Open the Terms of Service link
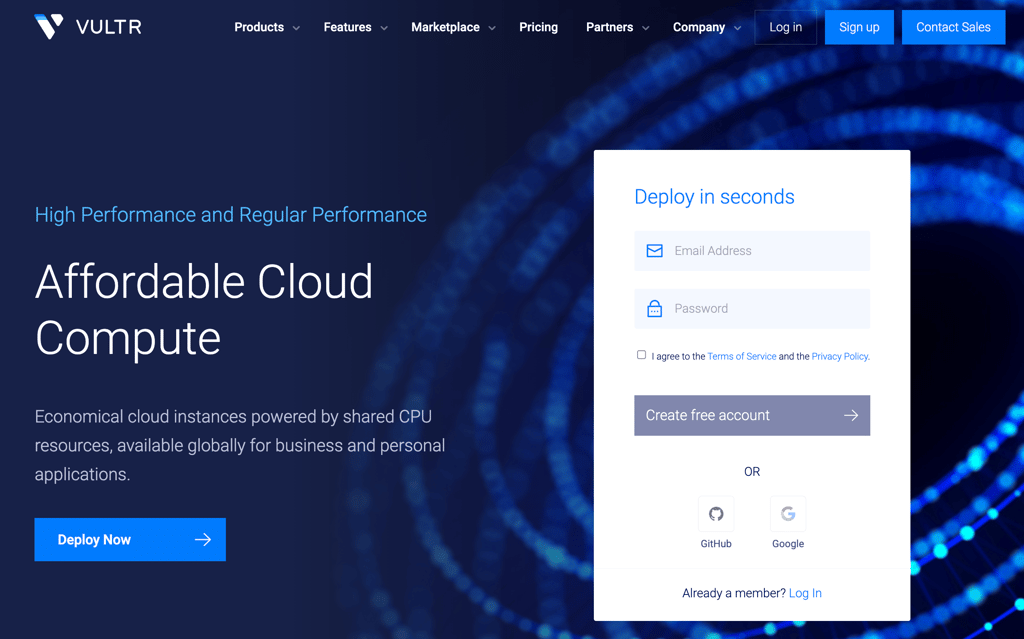This screenshot has width=1024, height=639. 742,357
